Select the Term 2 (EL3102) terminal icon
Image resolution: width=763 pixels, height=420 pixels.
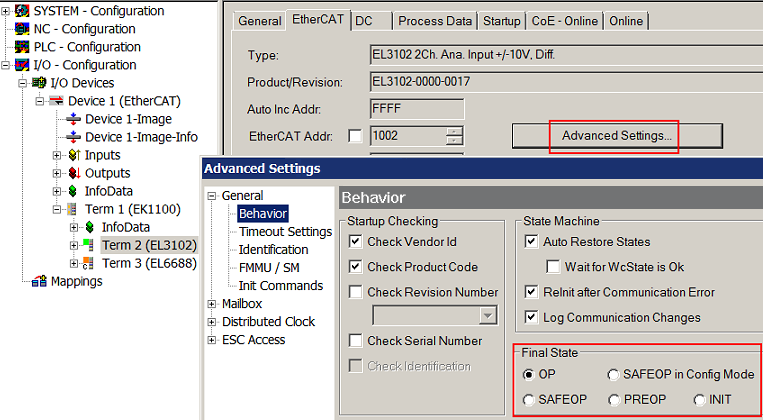pyautogui.click(x=91, y=245)
